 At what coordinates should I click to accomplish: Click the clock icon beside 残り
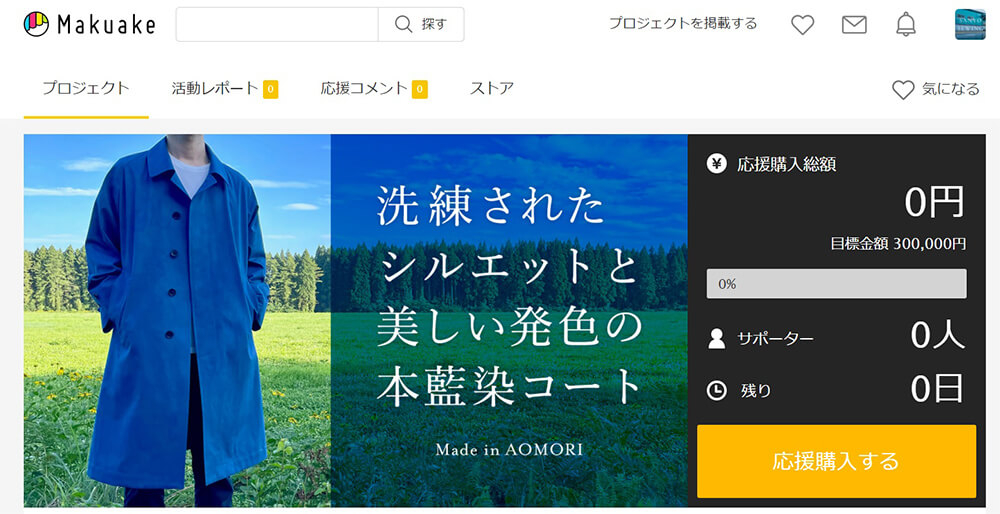tap(716, 390)
